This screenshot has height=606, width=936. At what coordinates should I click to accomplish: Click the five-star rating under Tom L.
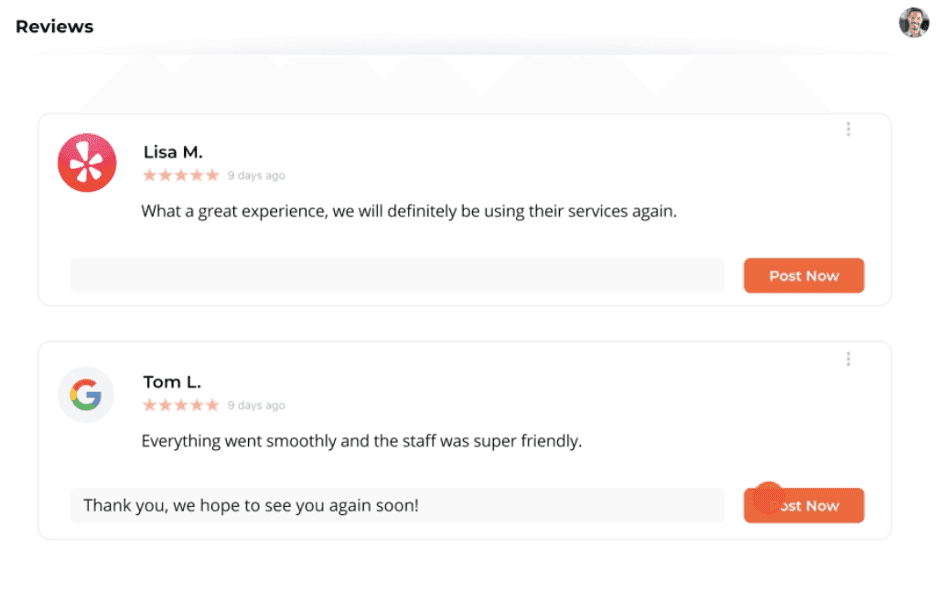[180, 404]
